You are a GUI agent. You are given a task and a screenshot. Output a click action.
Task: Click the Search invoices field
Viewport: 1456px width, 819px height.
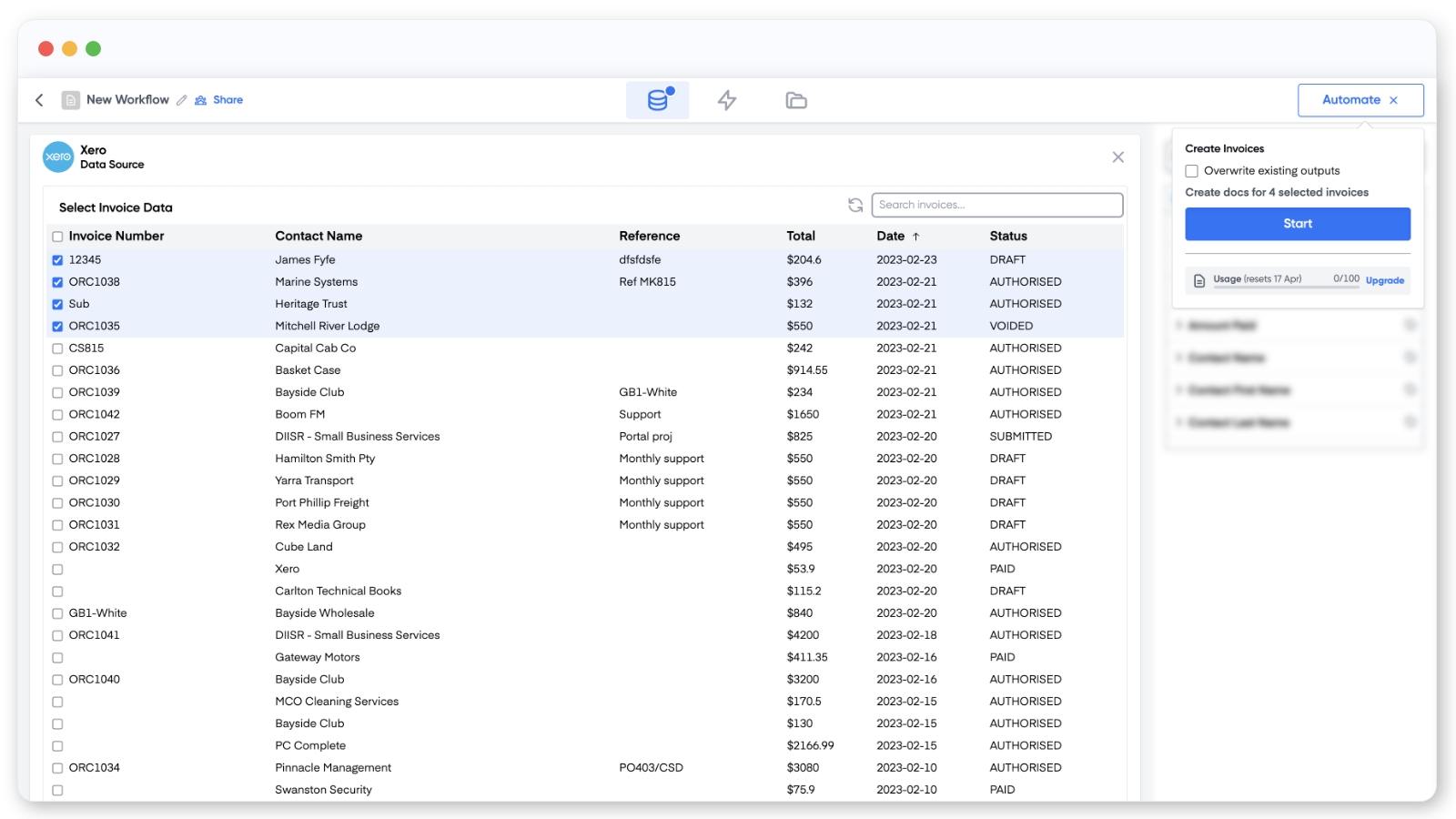click(x=996, y=205)
